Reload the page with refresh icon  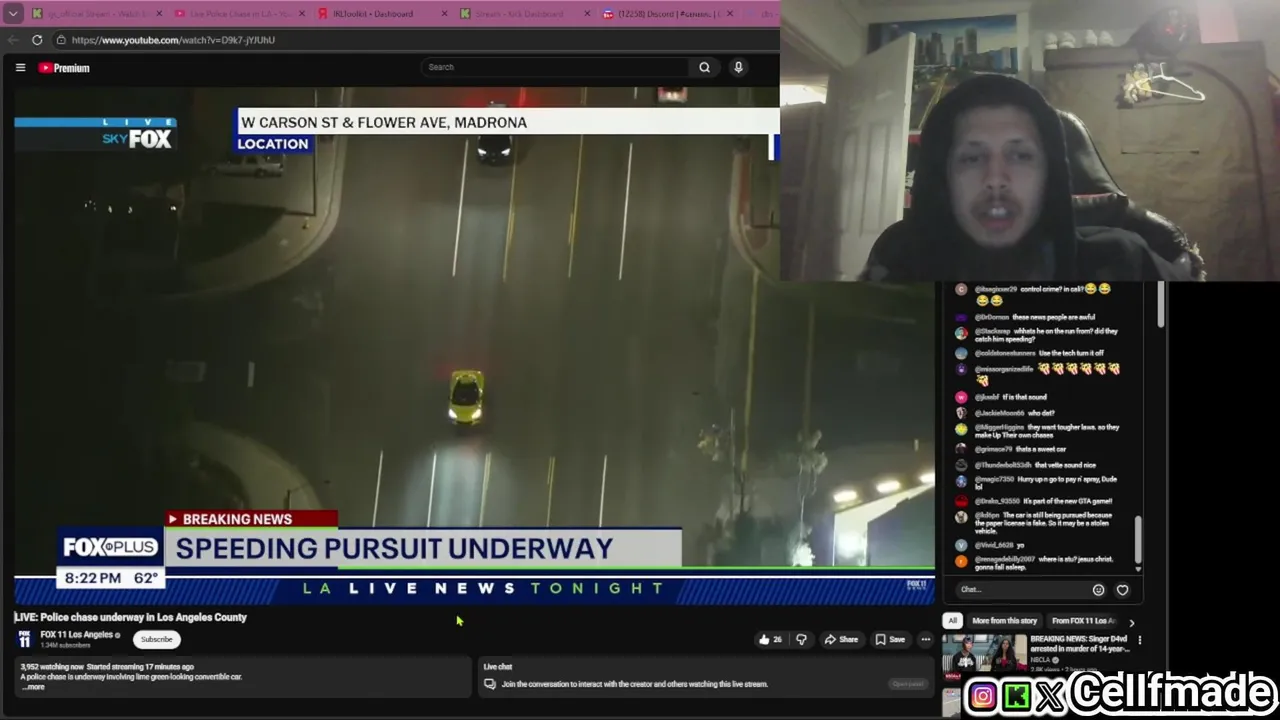37,40
